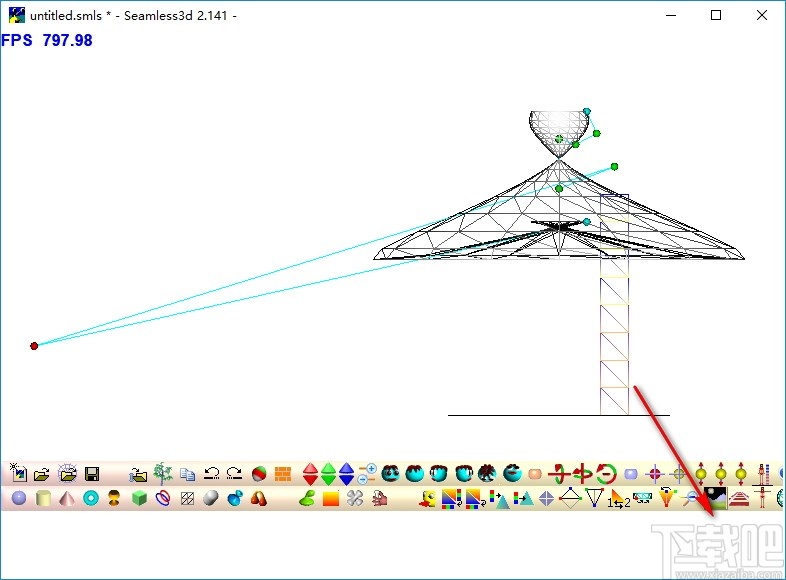Click the zoom plus/minus icon
Viewport: 786px width, 580px height.
click(x=367, y=473)
